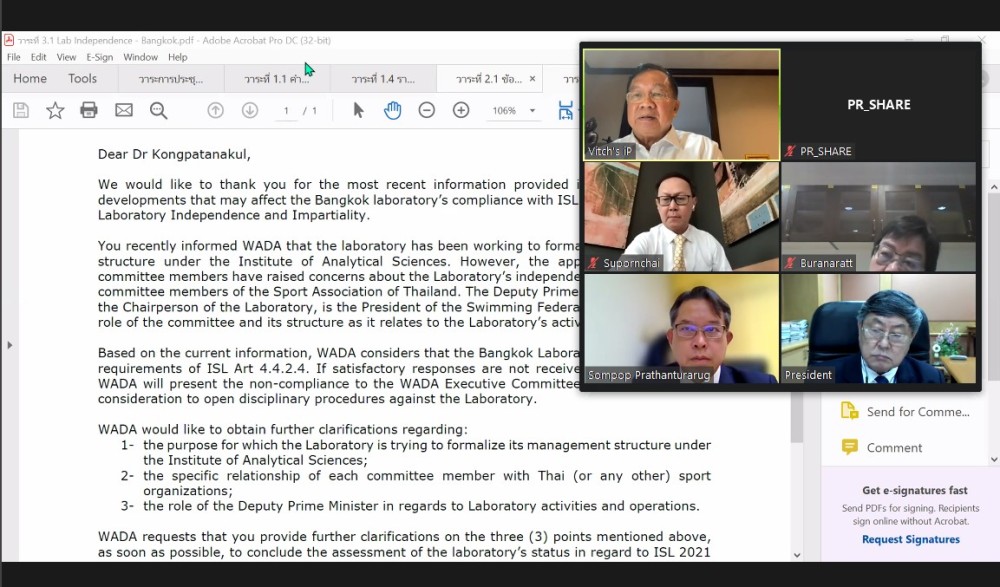Send file by email envelope icon
Image resolution: width=1000 pixels, height=587 pixels.
click(124, 110)
